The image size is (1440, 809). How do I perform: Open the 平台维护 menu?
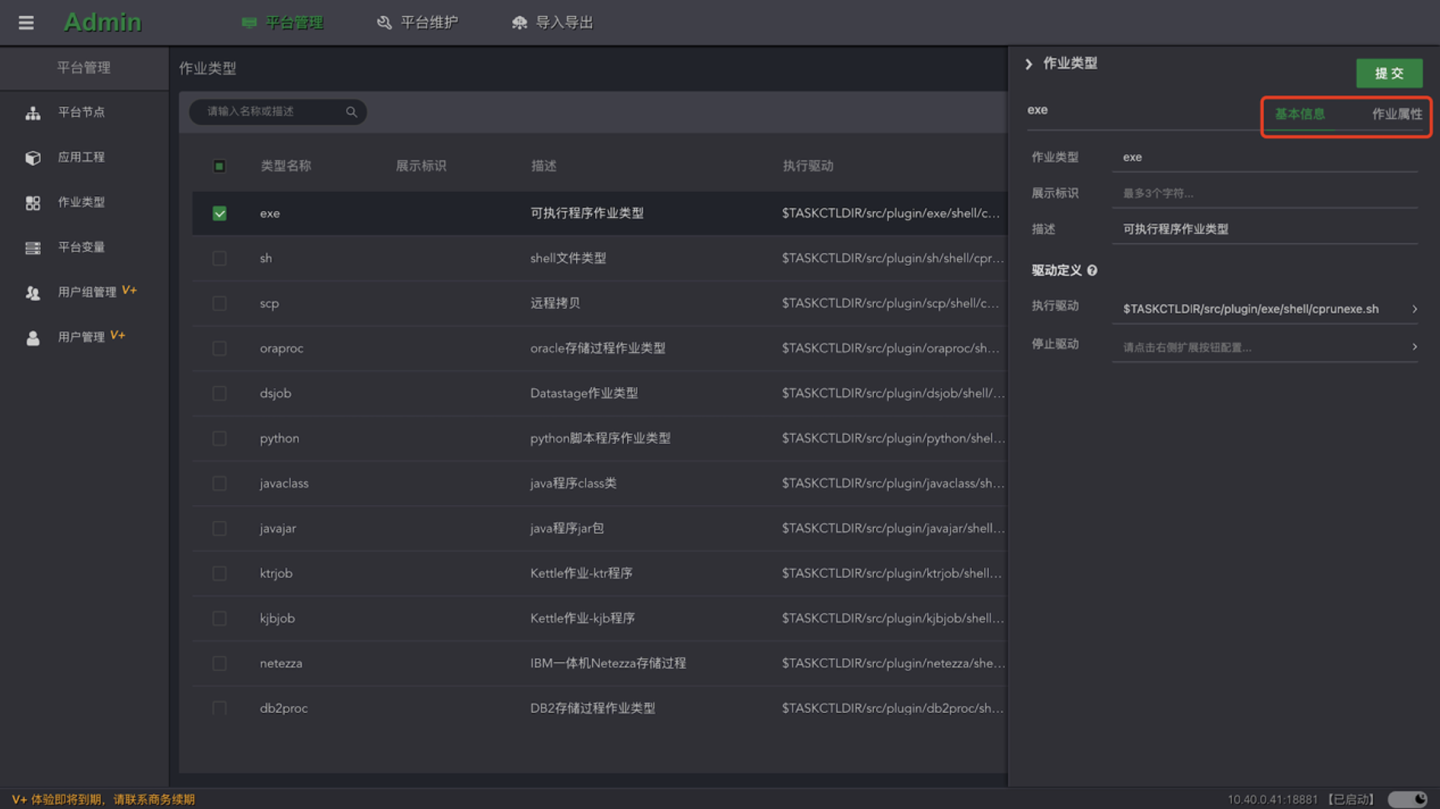[x=418, y=21]
